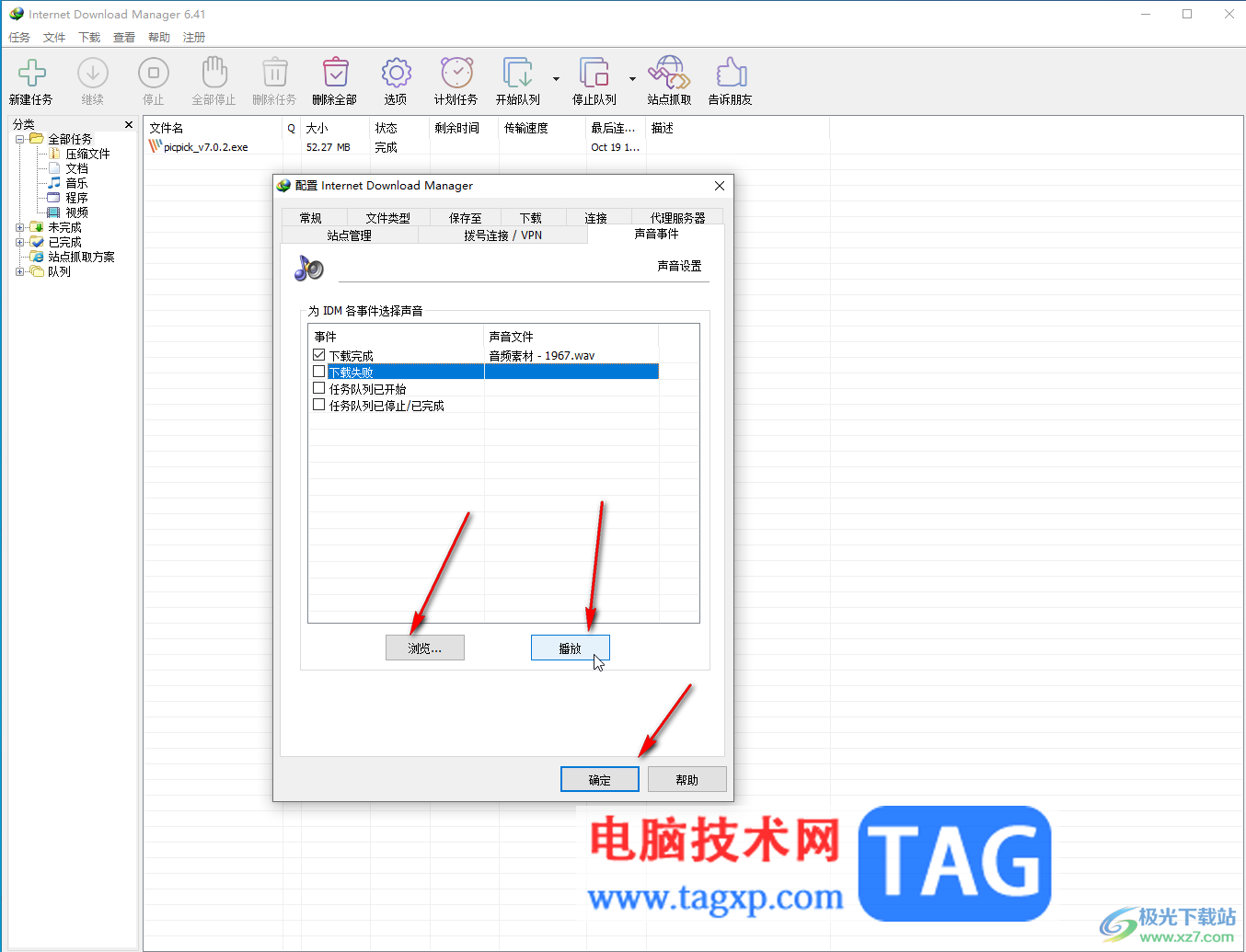The image size is (1246, 952).
Task: Select the 未完成 category label
Action: 64,227
